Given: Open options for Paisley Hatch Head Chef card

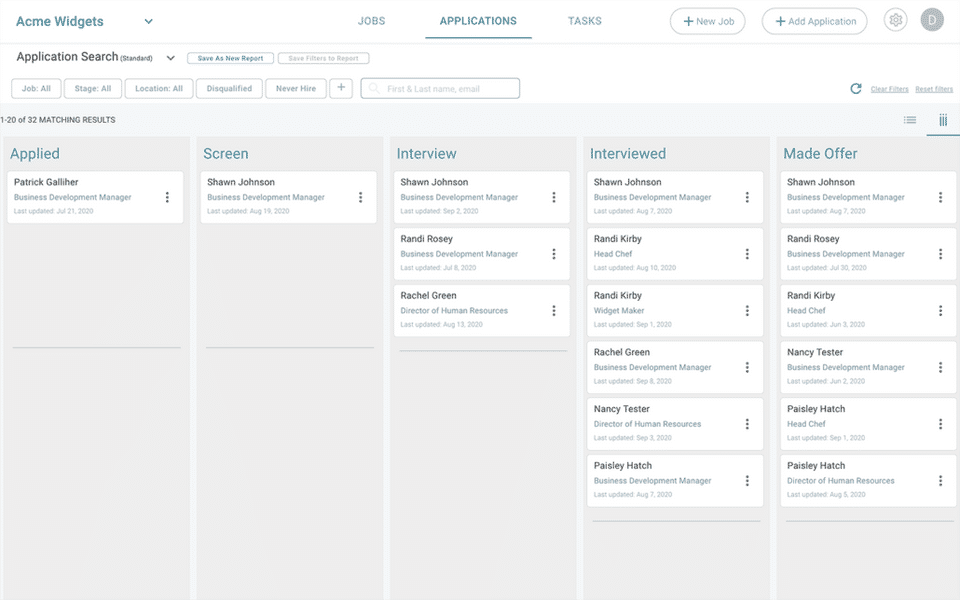Looking at the screenshot, I should pos(940,424).
